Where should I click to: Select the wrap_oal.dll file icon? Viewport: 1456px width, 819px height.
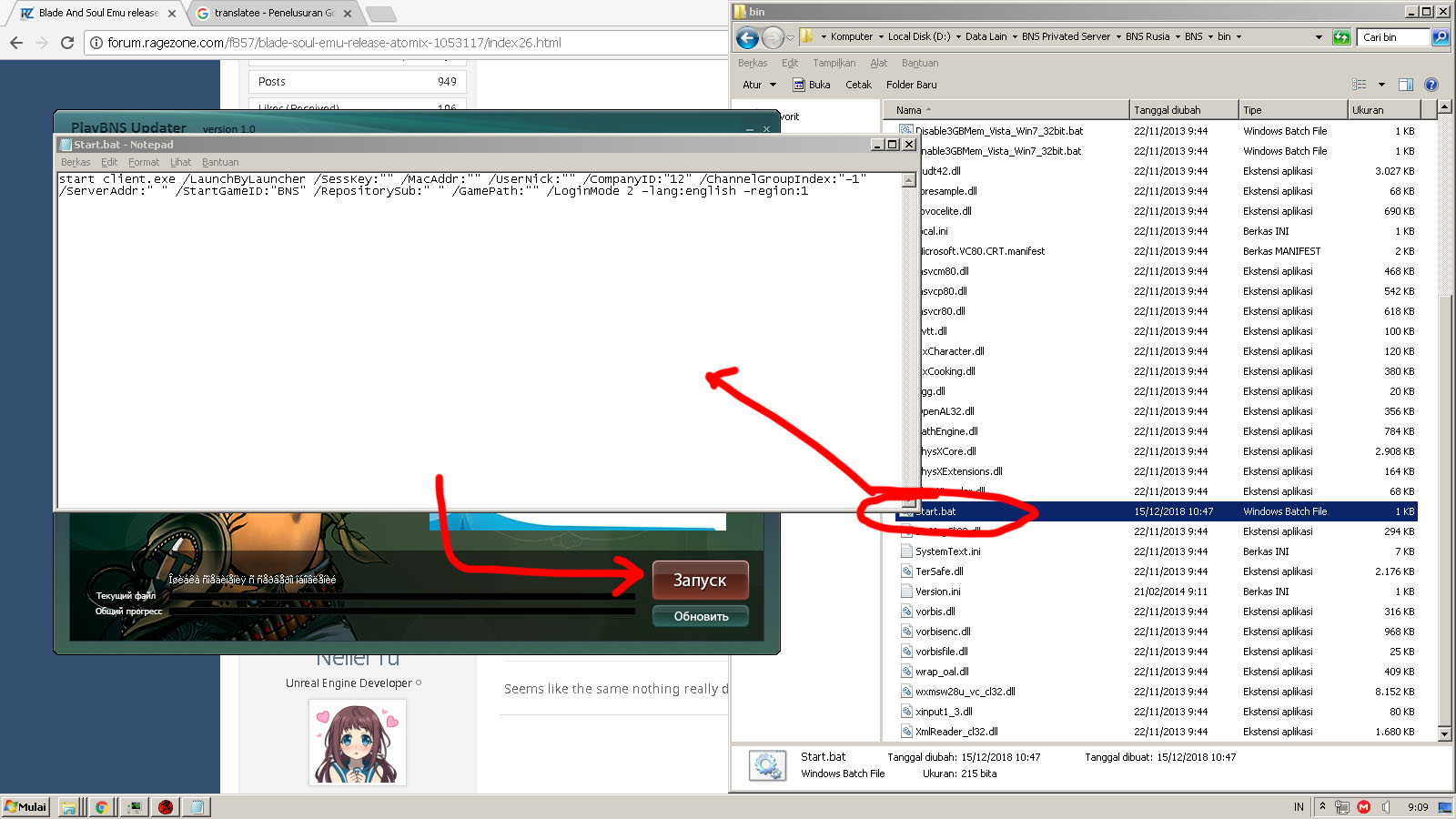(906, 672)
